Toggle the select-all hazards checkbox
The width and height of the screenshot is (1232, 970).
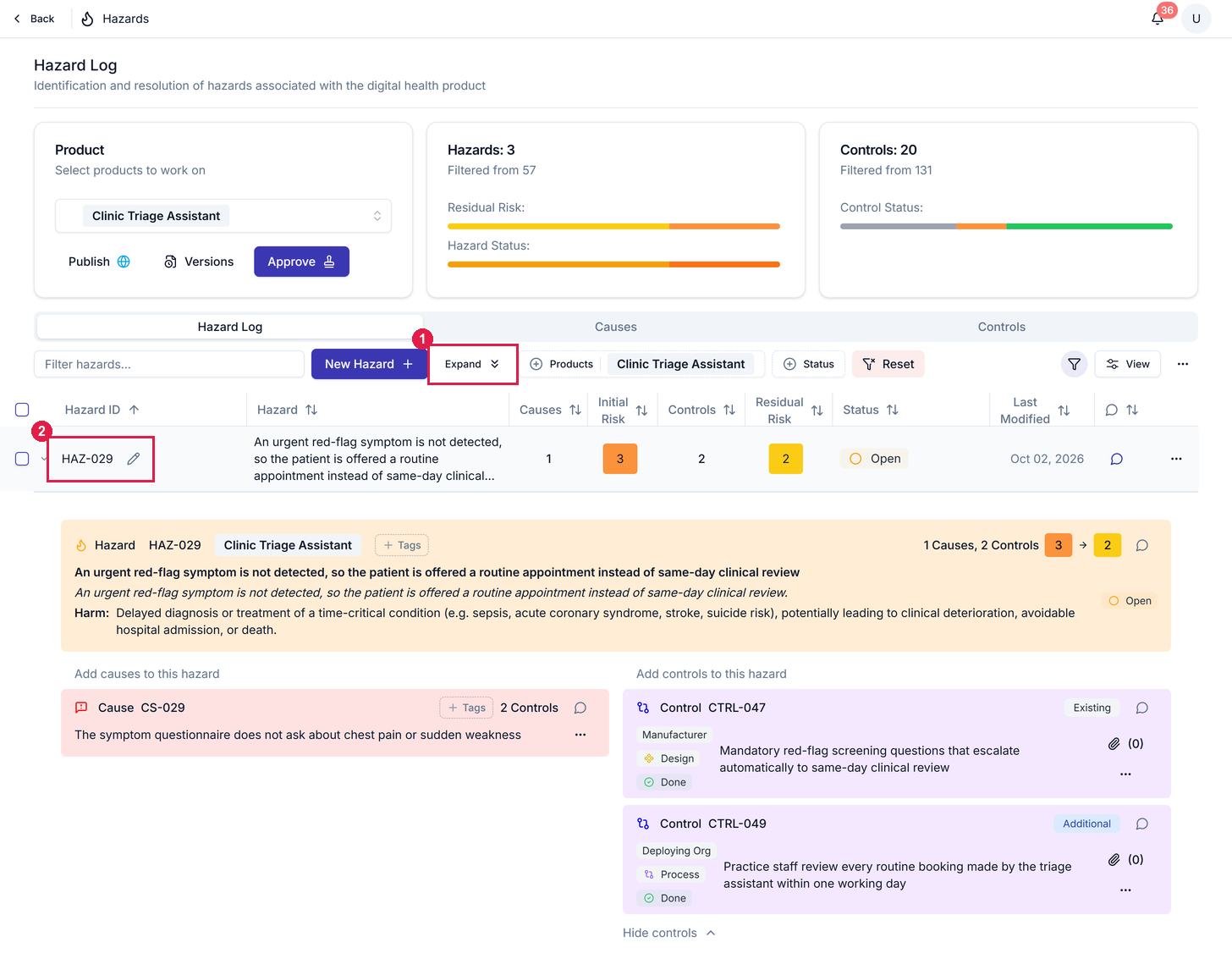22,410
